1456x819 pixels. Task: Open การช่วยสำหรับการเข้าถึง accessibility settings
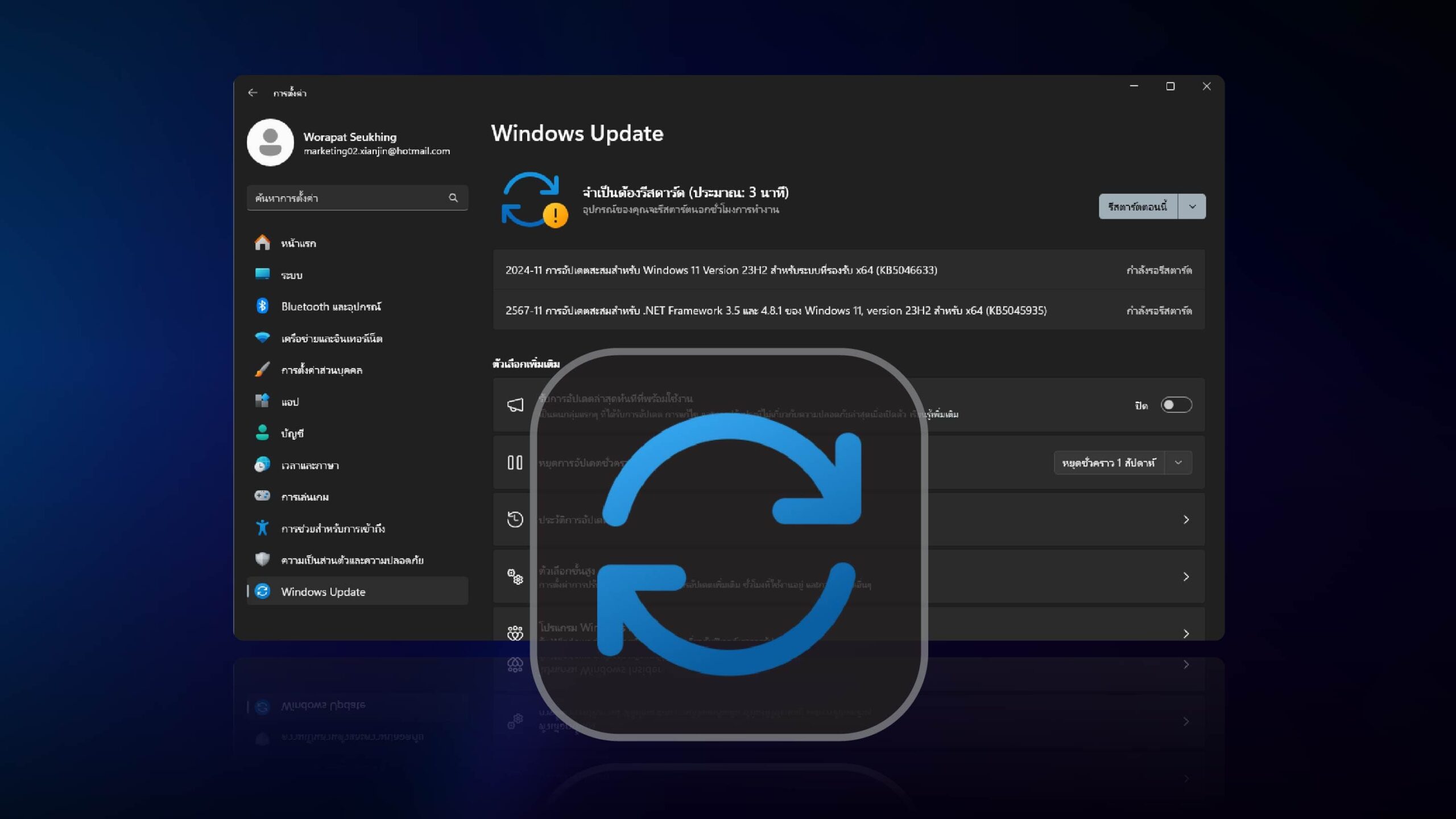pyautogui.click(x=357, y=528)
